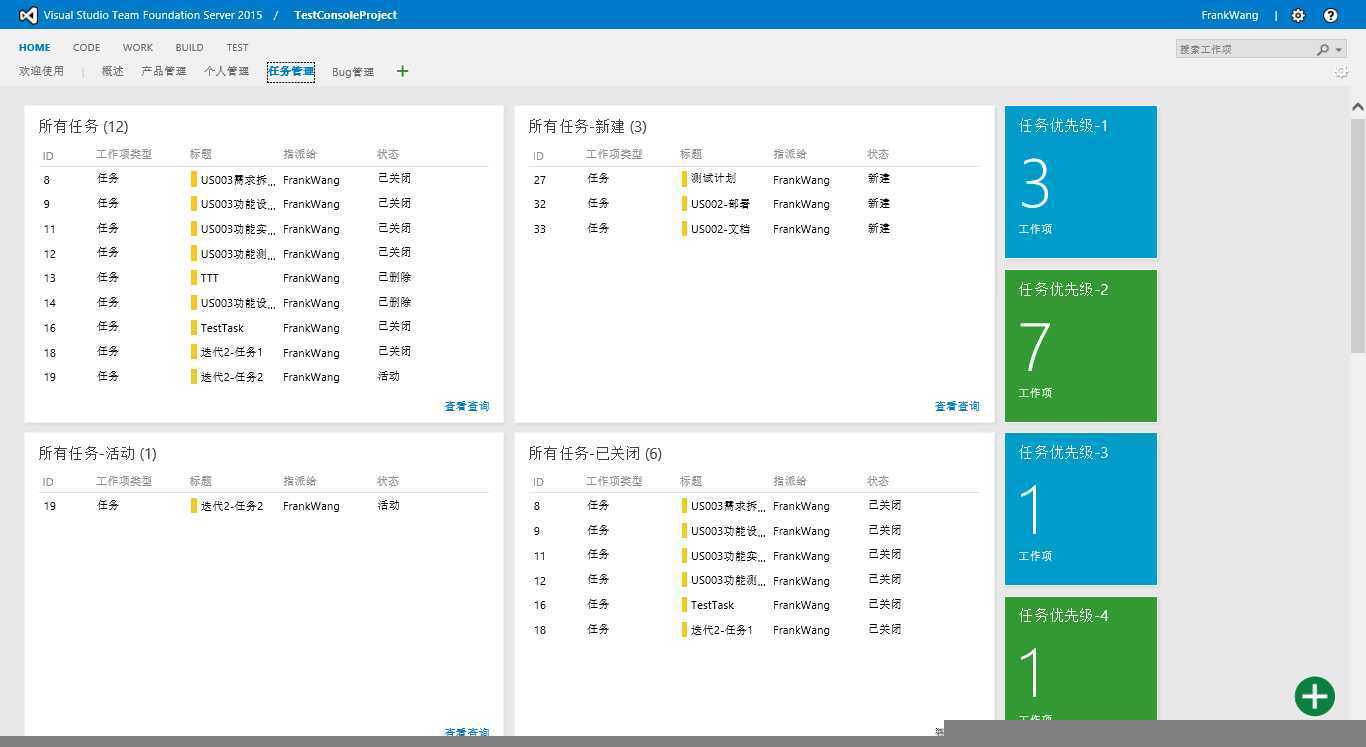This screenshot has width=1366, height=747.
Task: Click 标题 column header in 所有任务-活动 widget
Action: click(x=201, y=481)
